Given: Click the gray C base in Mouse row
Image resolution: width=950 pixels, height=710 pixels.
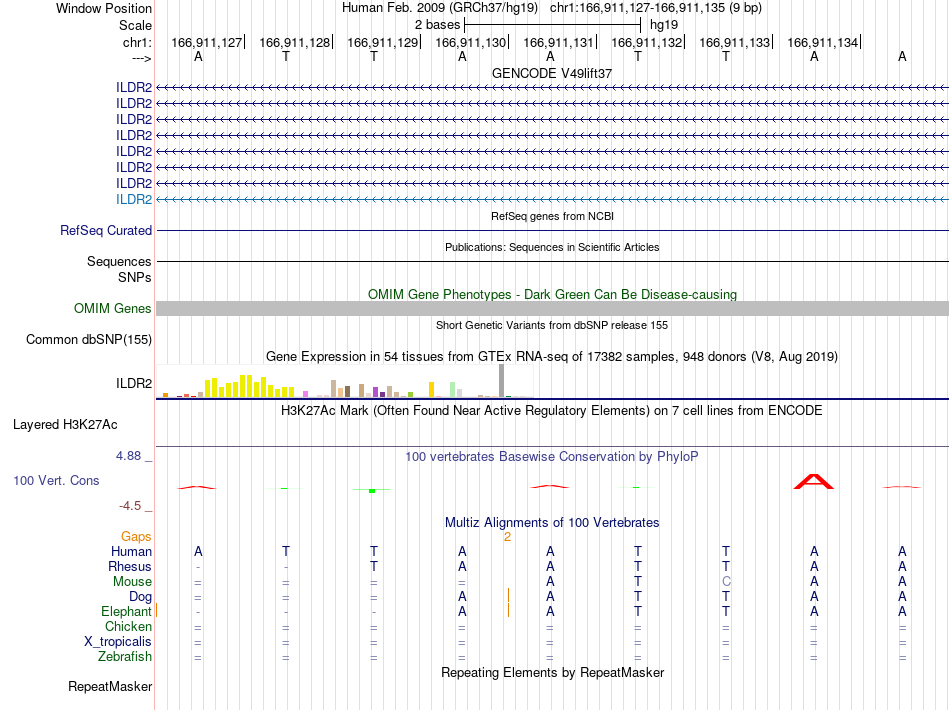Looking at the screenshot, I should [726, 582].
